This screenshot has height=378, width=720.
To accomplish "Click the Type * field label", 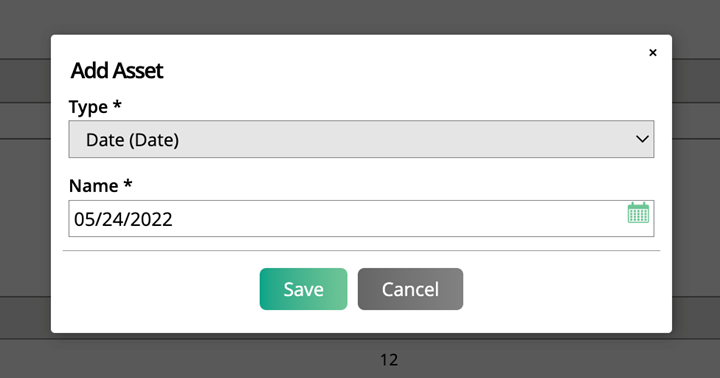I will coord(95,107).
